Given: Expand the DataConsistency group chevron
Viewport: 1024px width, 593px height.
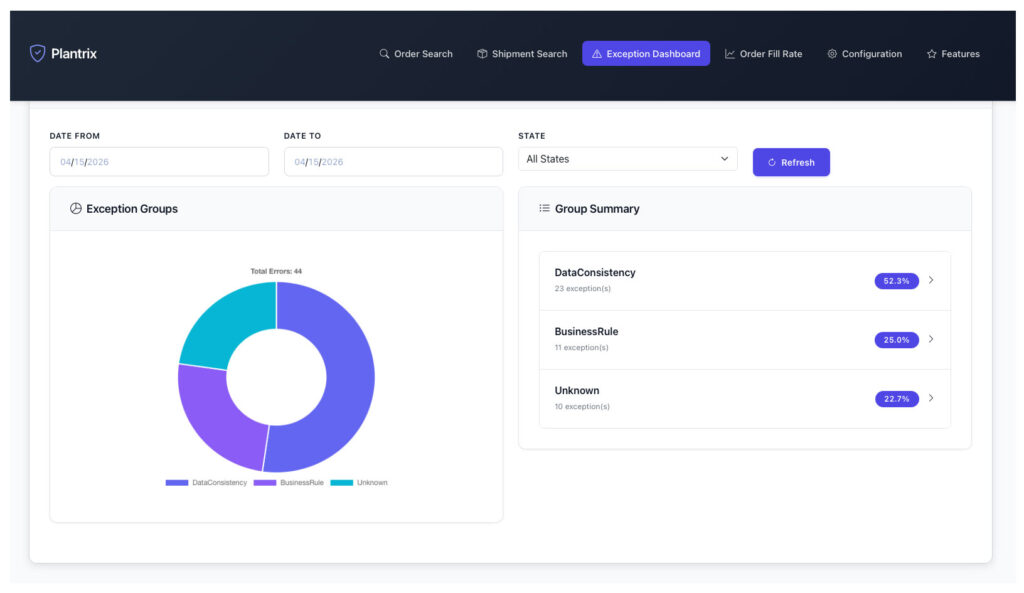Looking at the screenshot, I should pos(931,280).
